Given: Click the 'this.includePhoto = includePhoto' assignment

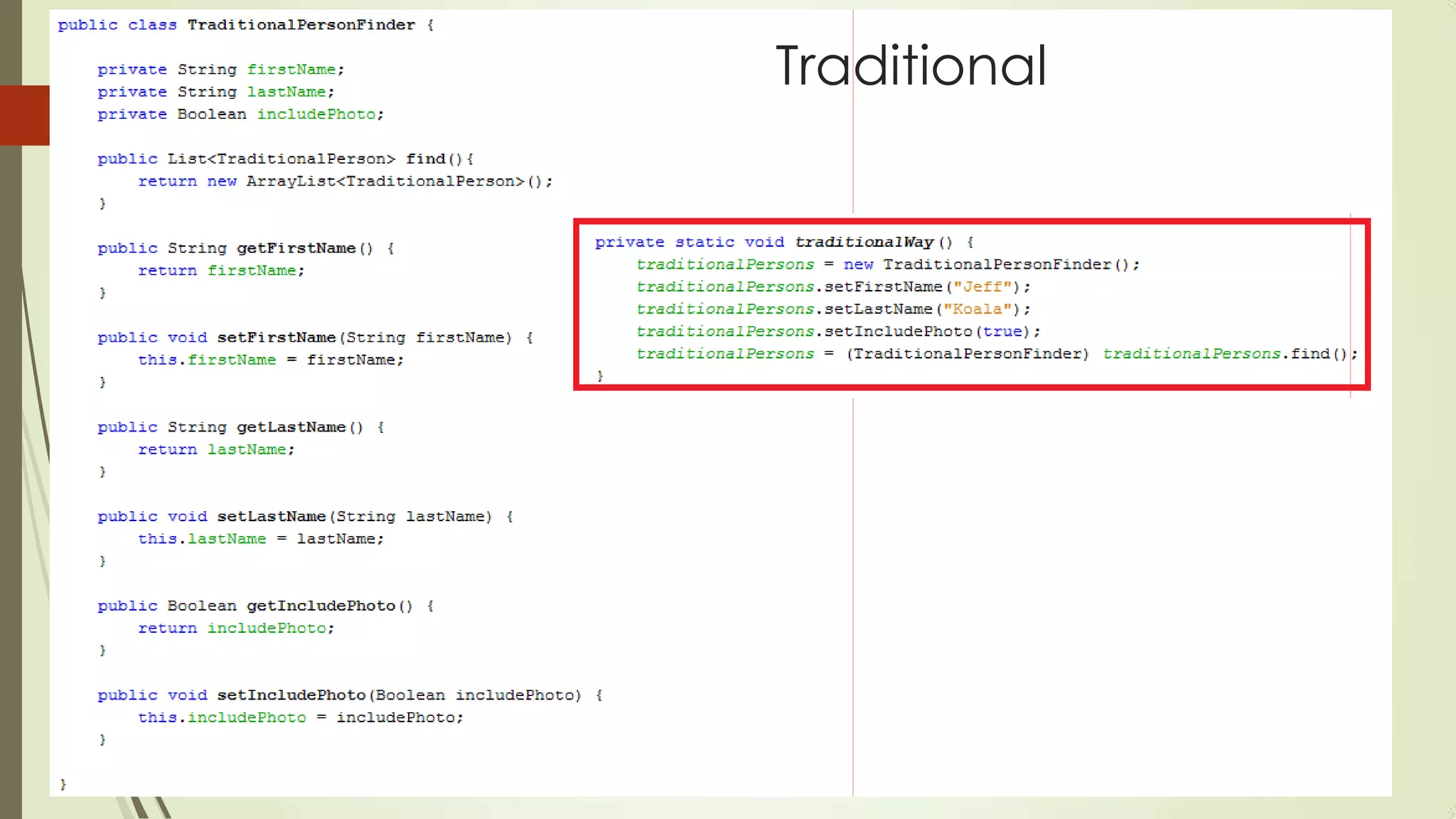Looking at the screenshot, I should coord(300,717).
